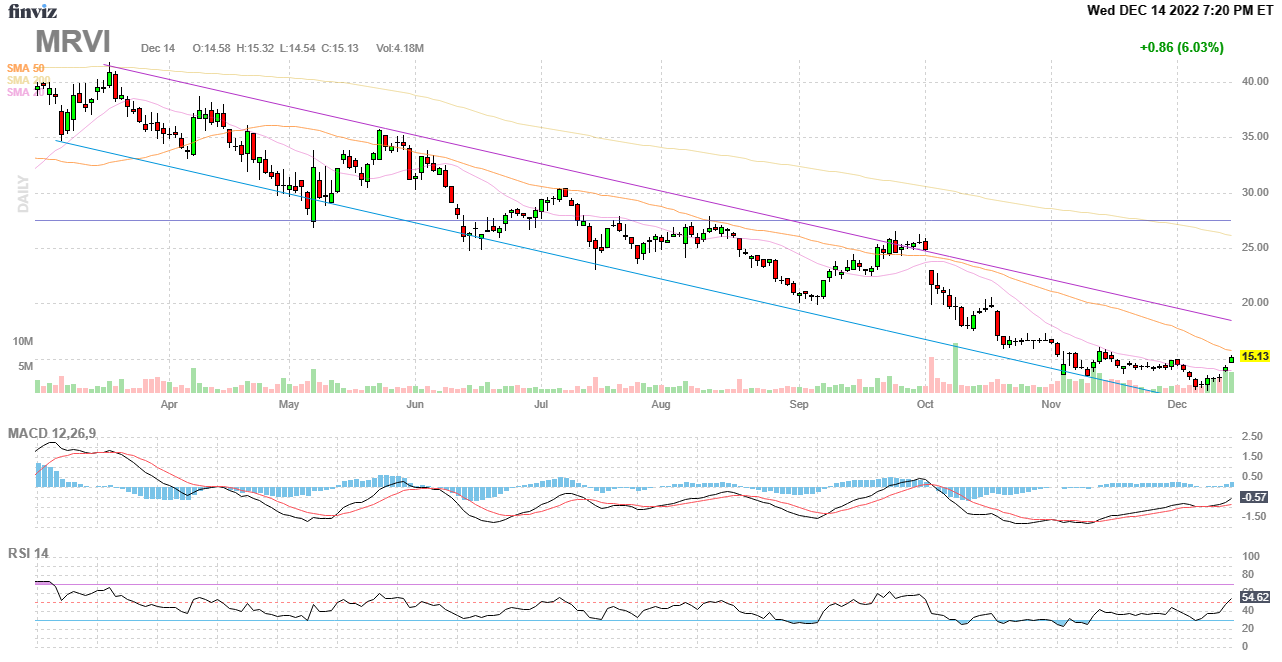Click the finviz logo
Image resolution: width=1282 pixels, height=662 pixels.
pyautogui.click(x=33, y=12)
